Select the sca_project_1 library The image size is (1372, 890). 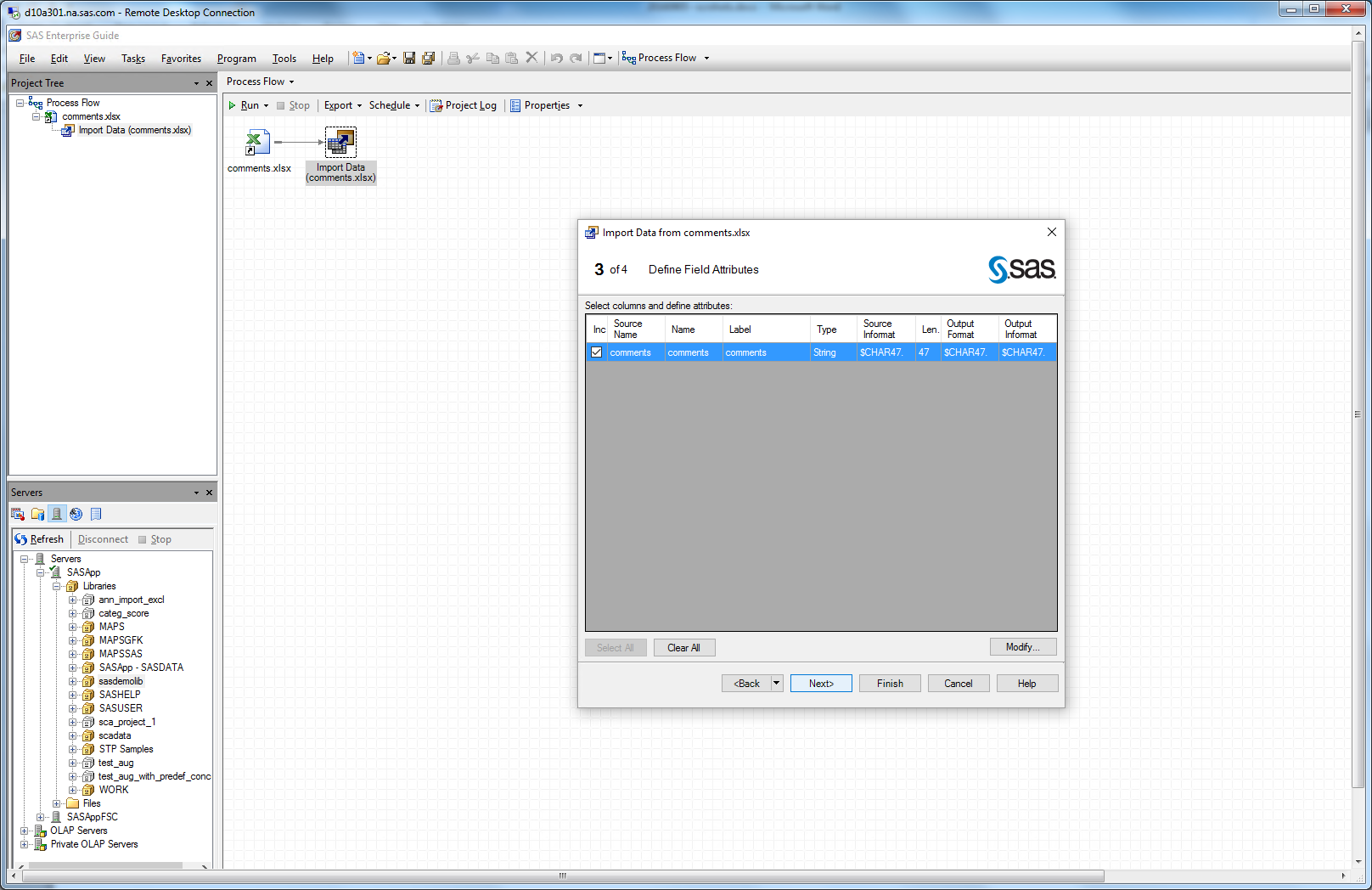[127, 722]
